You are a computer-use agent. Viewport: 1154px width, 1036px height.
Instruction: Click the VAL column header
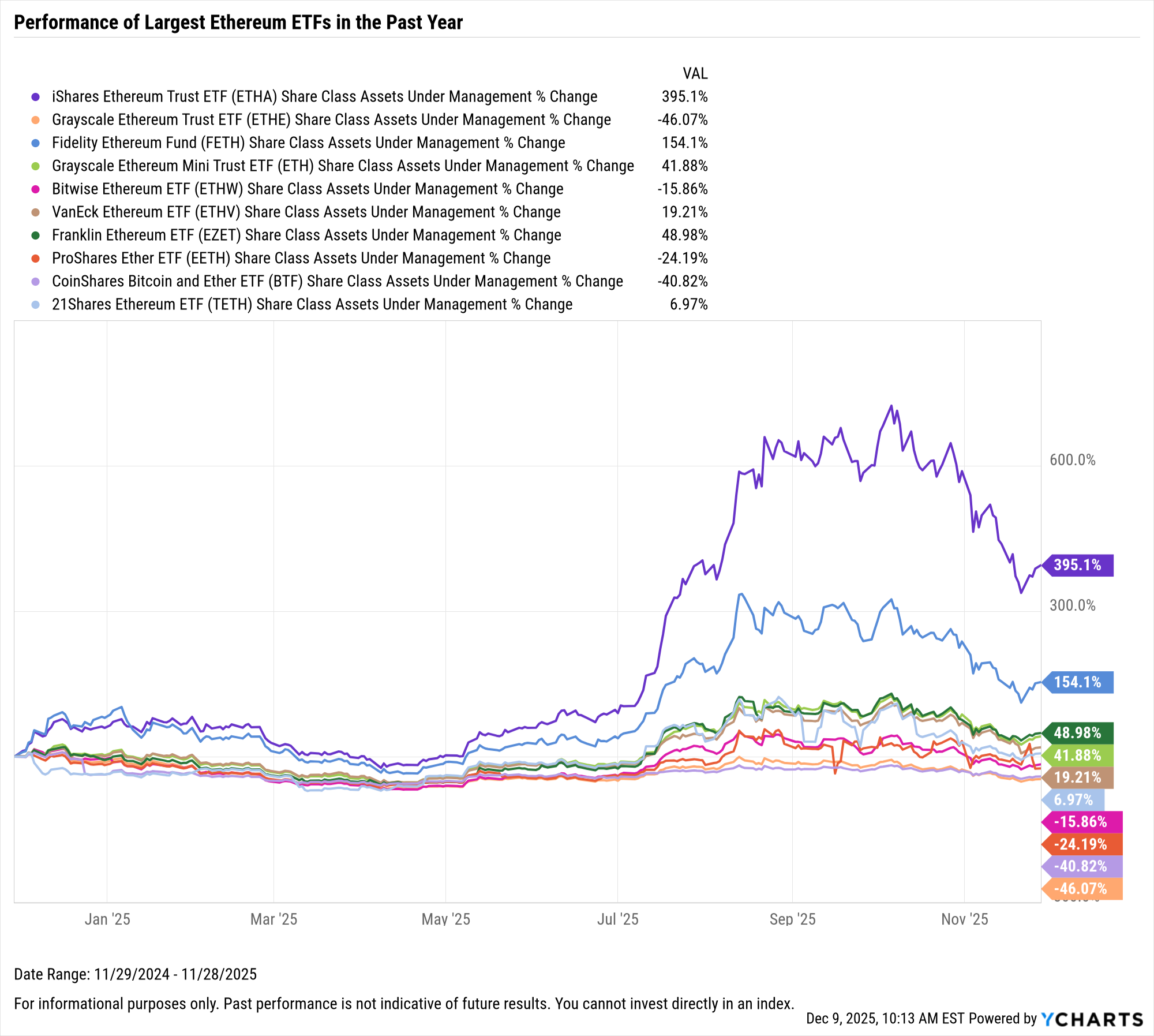(695, 74)
